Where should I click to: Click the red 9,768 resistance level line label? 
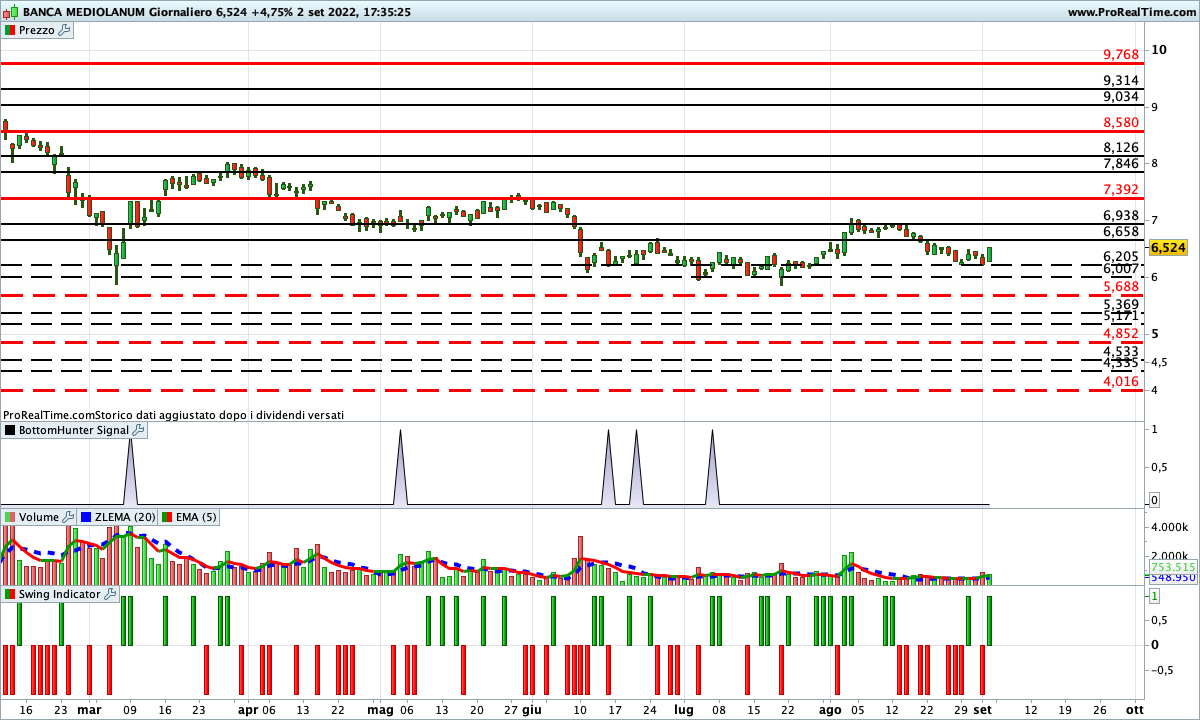pos(1120,54)
